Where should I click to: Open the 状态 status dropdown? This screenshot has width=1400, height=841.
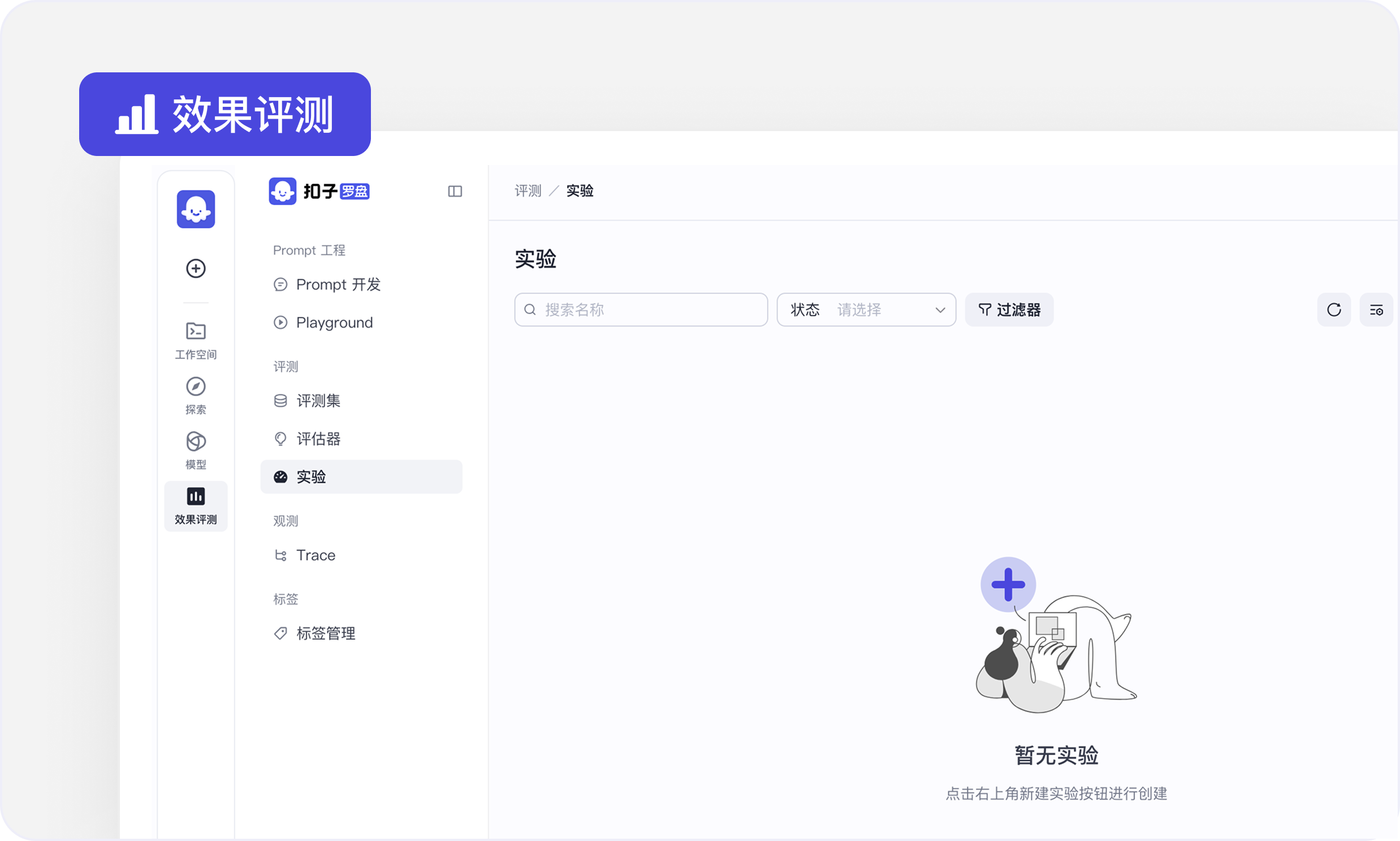pyautogui.click(x=866, y=309)
